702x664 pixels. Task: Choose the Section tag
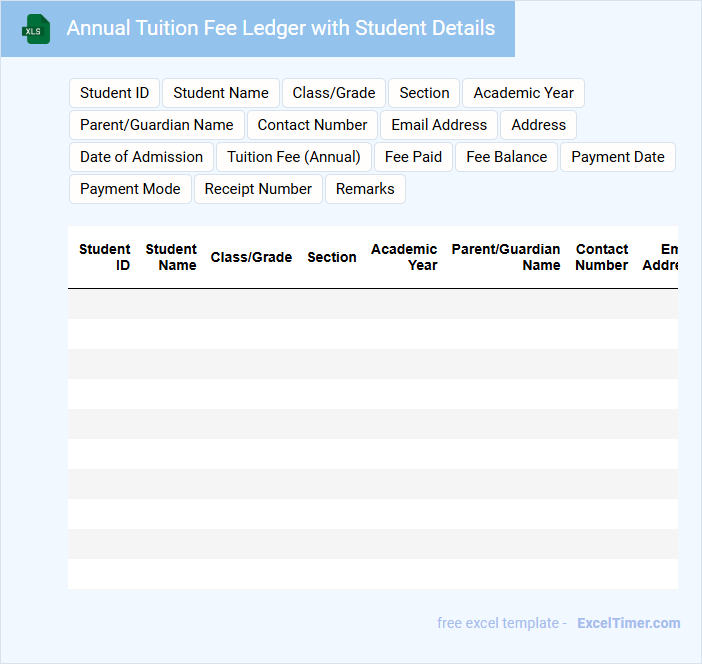[x=424, y=93]
